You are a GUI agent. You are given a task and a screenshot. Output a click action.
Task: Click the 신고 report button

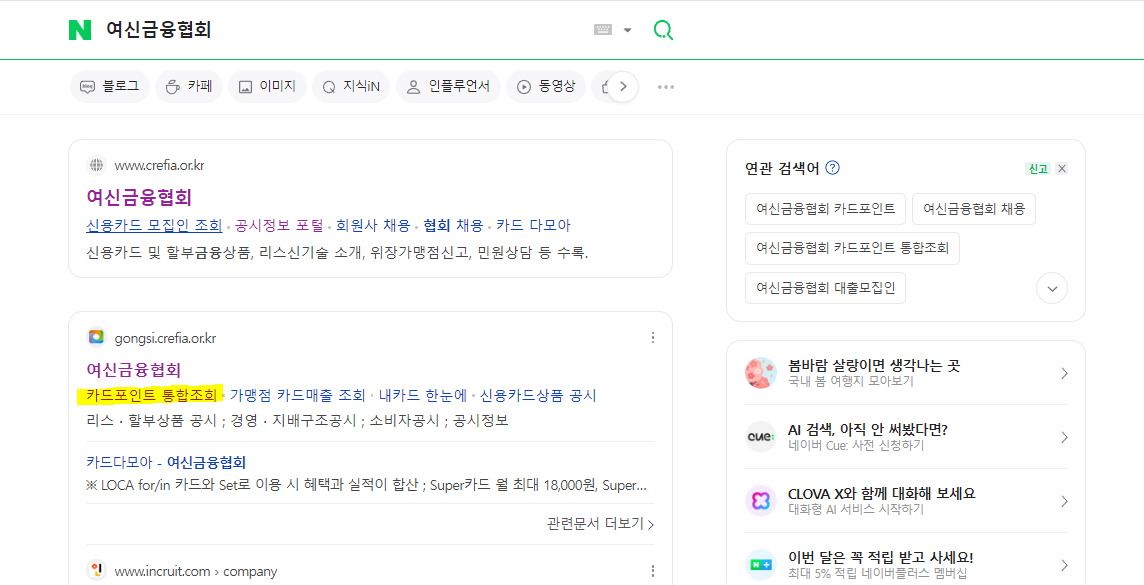pos(1037,168)
